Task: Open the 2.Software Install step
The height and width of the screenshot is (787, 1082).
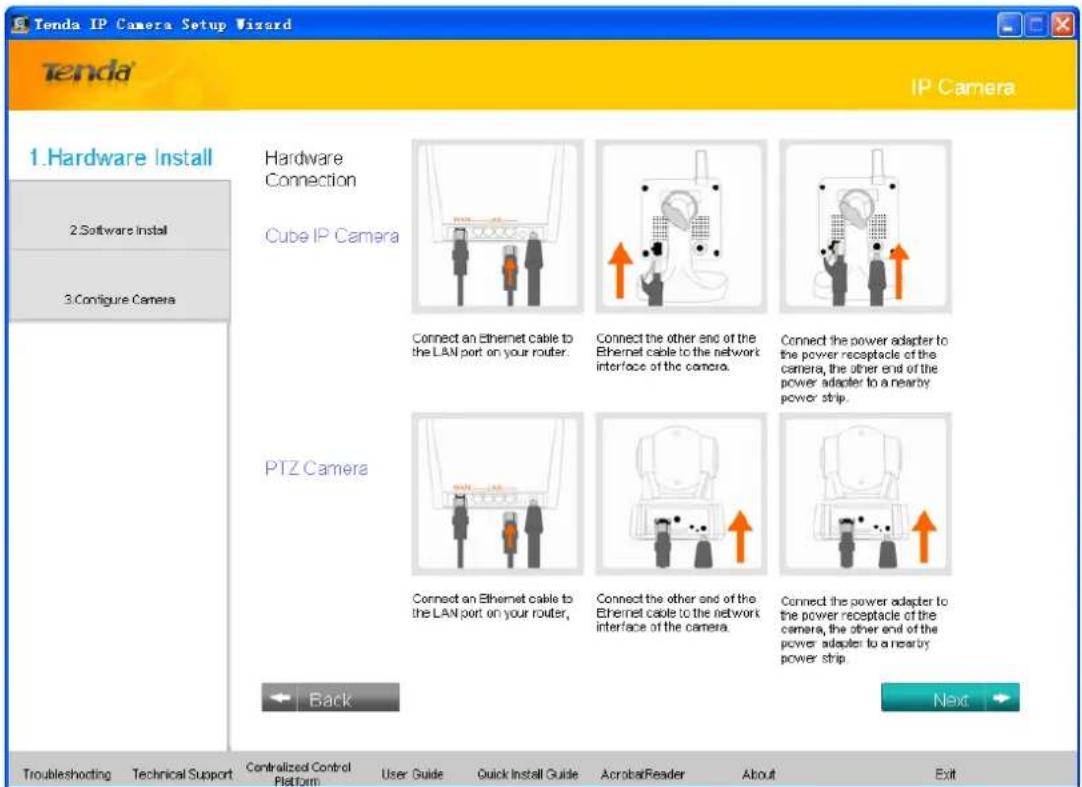Action: [x=119, y=215]
